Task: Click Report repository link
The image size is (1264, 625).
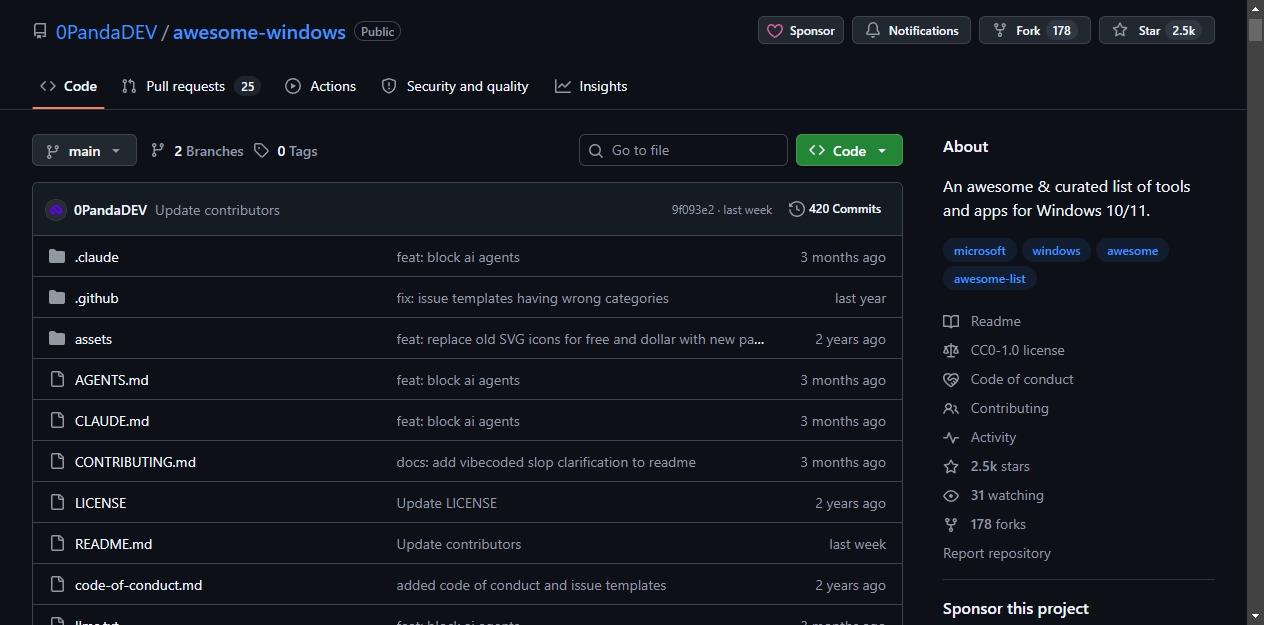Action: (997, 553)
